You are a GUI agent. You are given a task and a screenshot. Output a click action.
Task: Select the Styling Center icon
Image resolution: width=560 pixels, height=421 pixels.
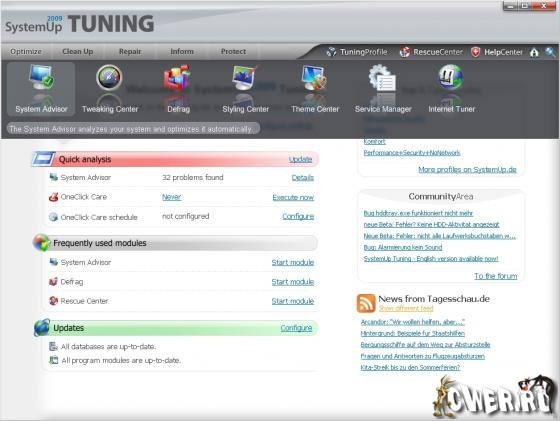coord(245,77)
